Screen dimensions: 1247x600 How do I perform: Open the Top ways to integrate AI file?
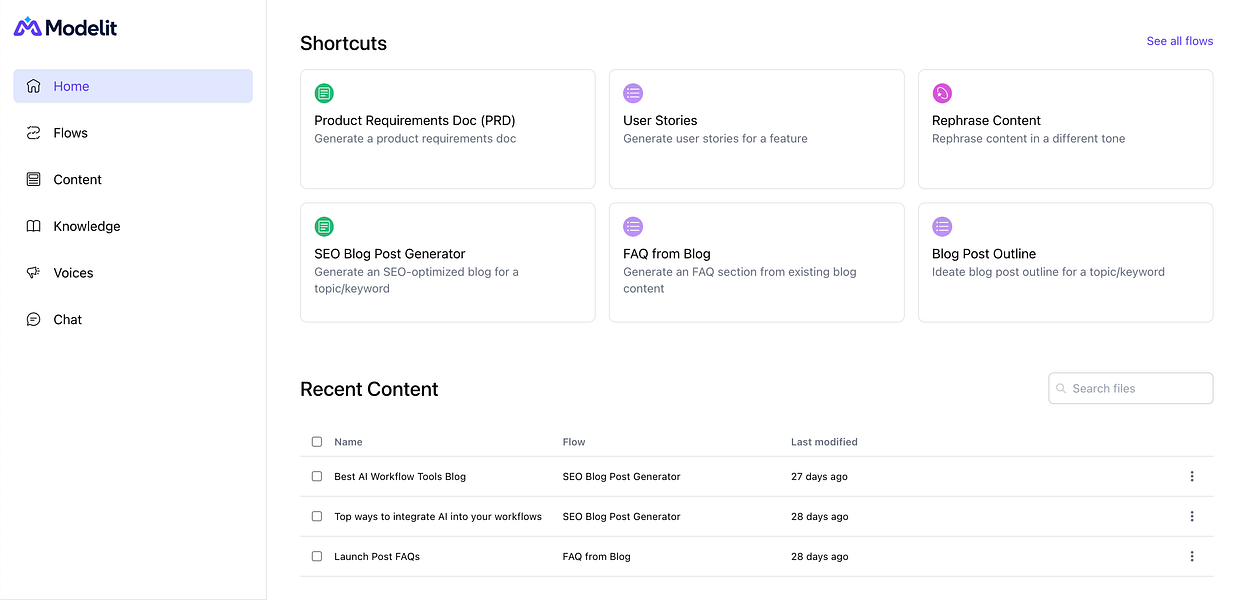438,517
